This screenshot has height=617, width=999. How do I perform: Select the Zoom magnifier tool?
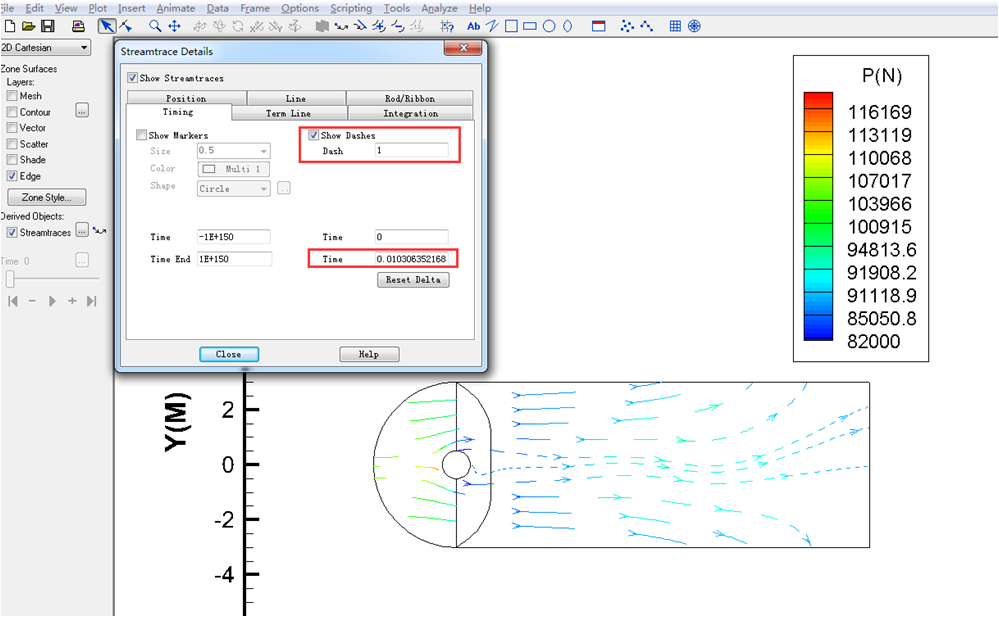pos(155,26)
